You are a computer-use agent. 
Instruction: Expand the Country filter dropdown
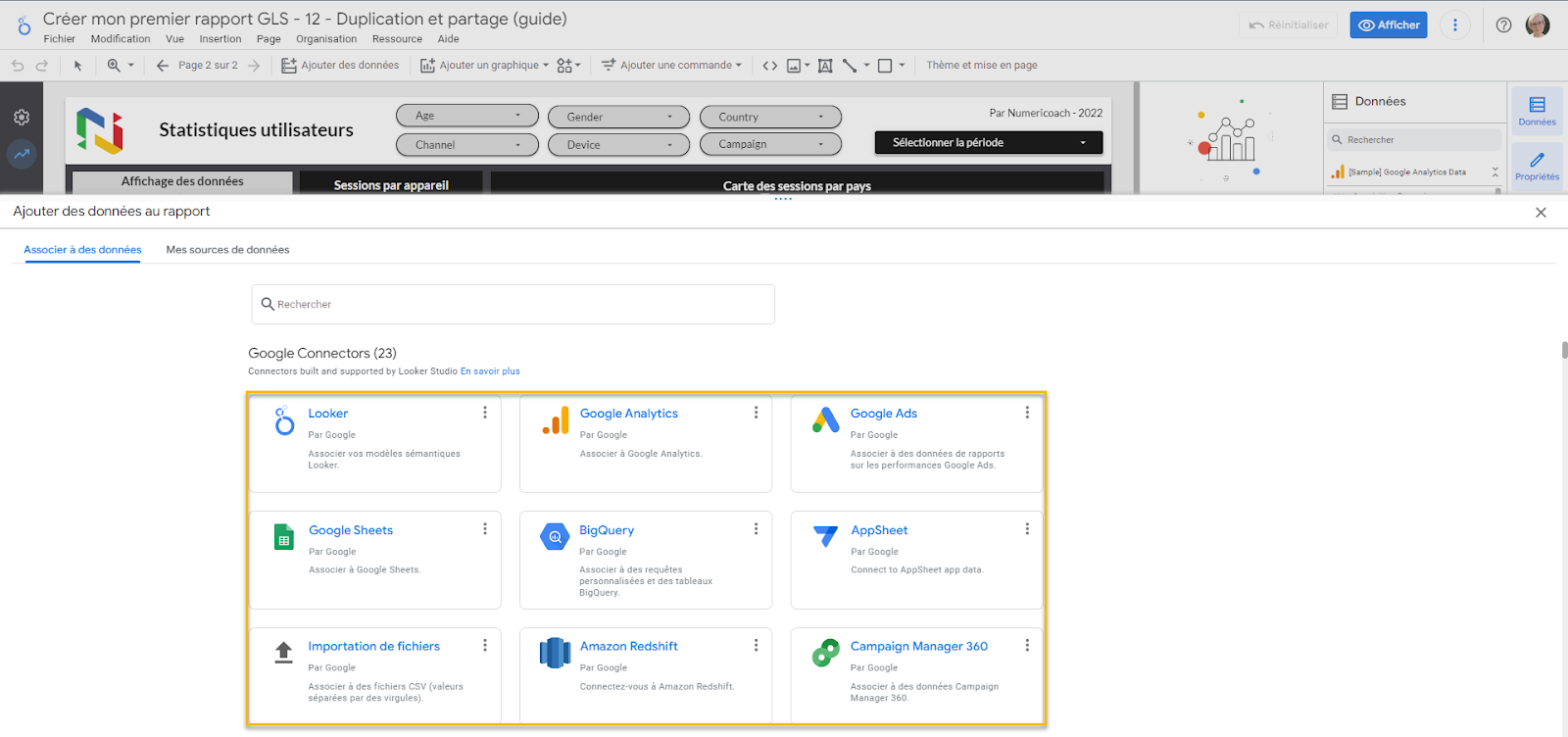coord(770,117)
